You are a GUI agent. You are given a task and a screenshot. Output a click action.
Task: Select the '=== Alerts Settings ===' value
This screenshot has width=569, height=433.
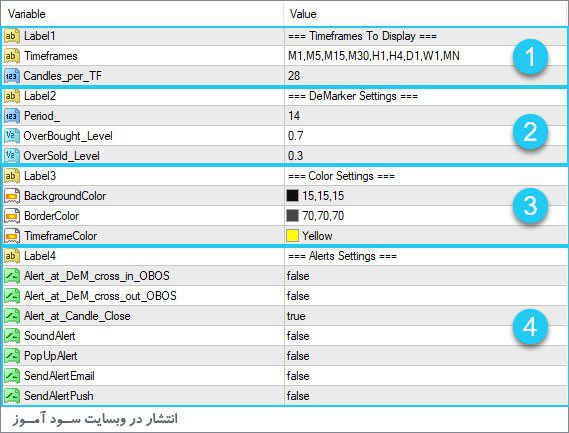tap(342, 256)
